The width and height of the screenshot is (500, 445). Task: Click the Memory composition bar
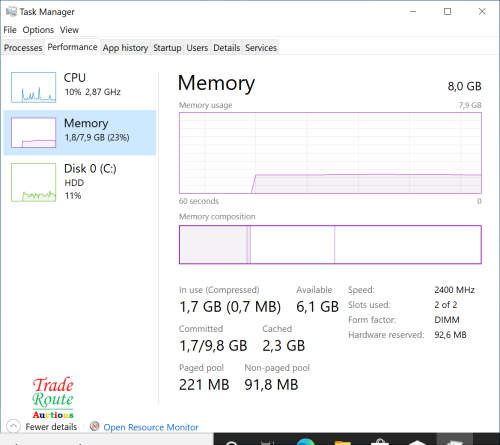(330, 245)
